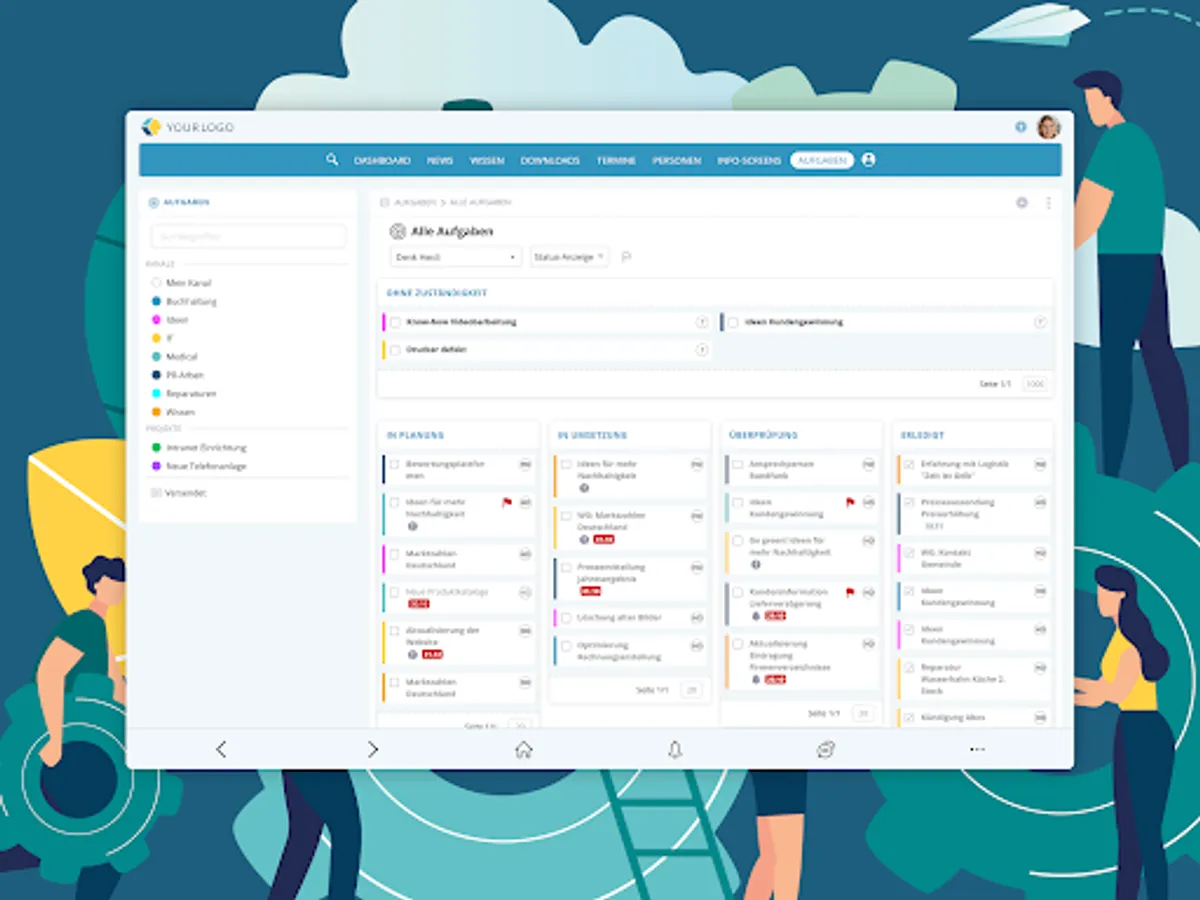
Task: Open the search magnifier in navigation bar
Action: point(332,159)
